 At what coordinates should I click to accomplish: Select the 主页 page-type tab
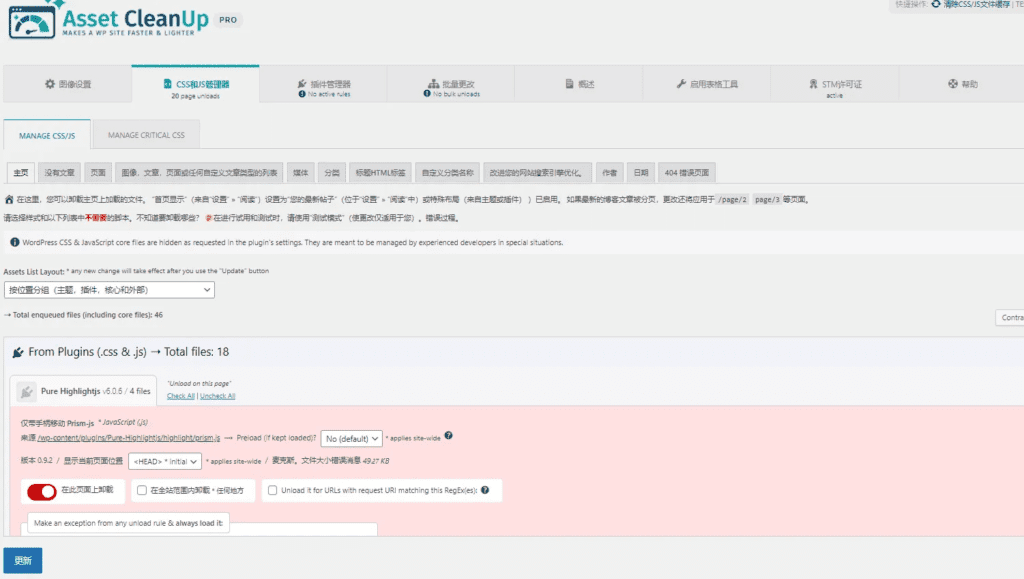point(21,173)
